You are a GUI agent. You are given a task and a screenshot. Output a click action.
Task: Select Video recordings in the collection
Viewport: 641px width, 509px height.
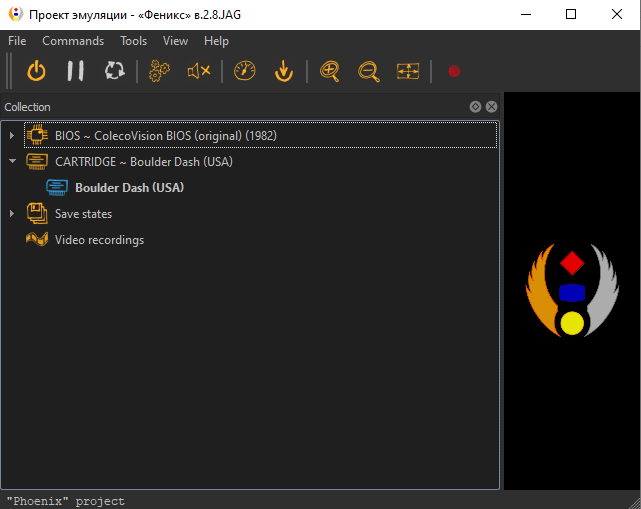point(99,240)
